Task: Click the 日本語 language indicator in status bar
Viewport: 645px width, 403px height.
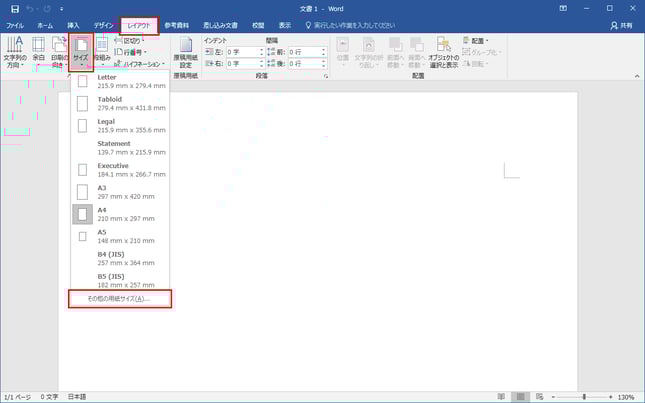Action: click(77, 397)
